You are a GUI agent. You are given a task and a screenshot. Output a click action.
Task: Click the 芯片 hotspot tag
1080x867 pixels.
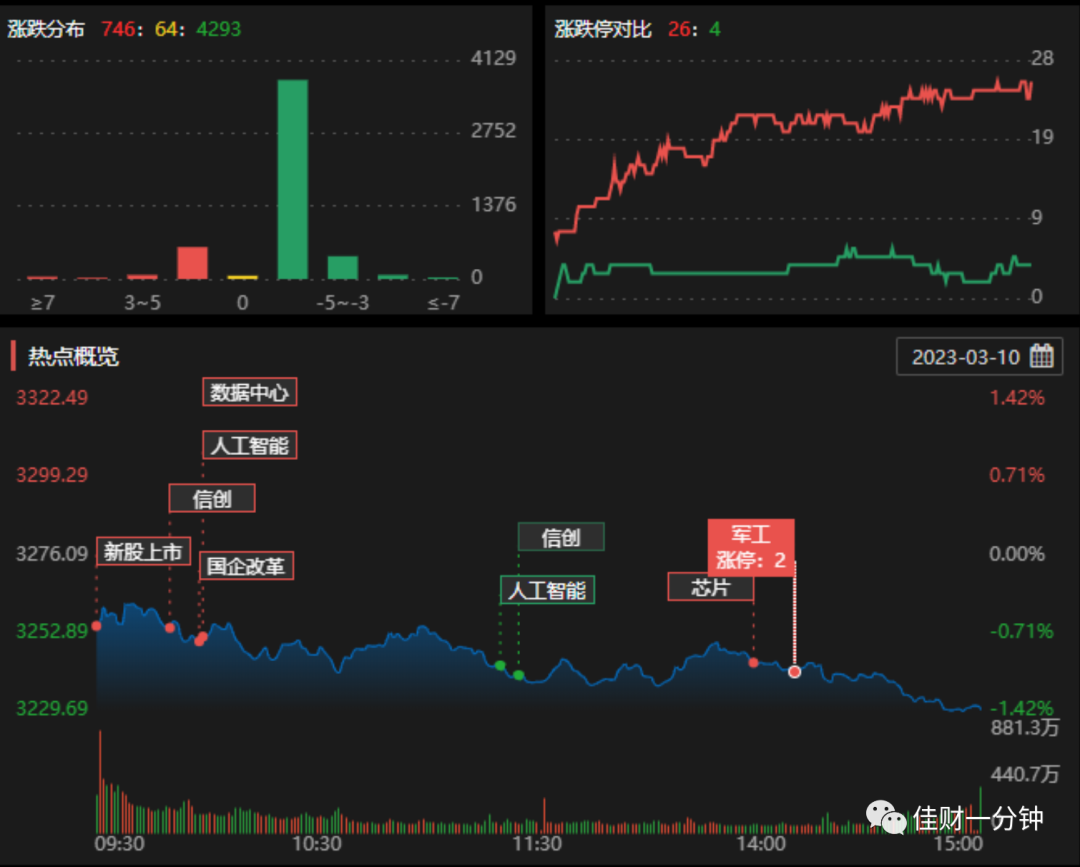tap(711, 587)
